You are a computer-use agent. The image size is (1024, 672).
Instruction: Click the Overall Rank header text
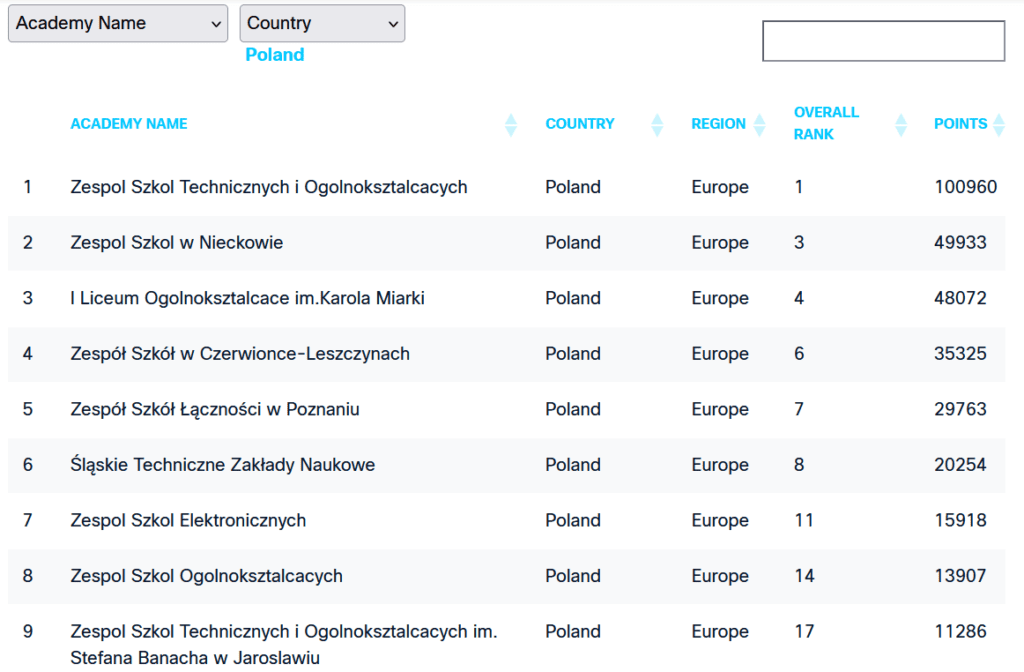826,123
